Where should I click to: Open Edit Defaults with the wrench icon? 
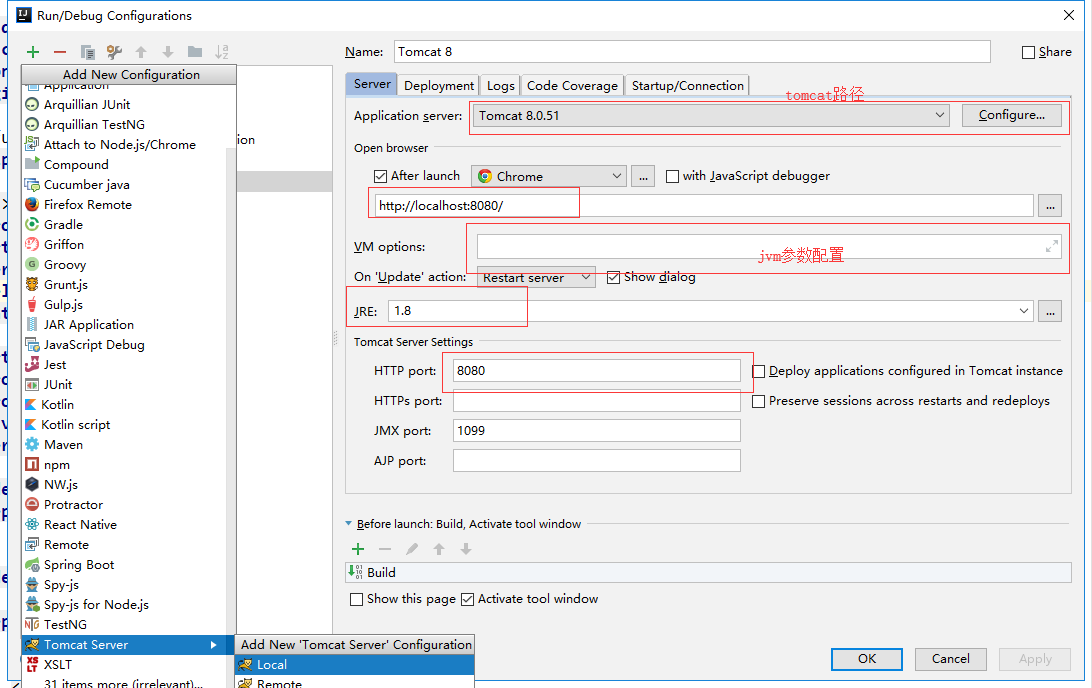(x=115, y=52)
